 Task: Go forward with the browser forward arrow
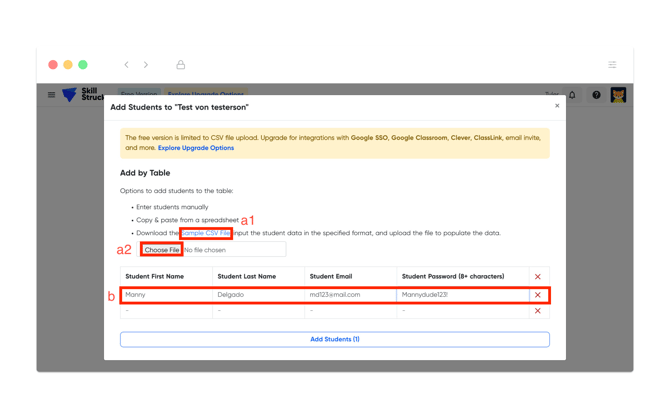coord(146,65)
